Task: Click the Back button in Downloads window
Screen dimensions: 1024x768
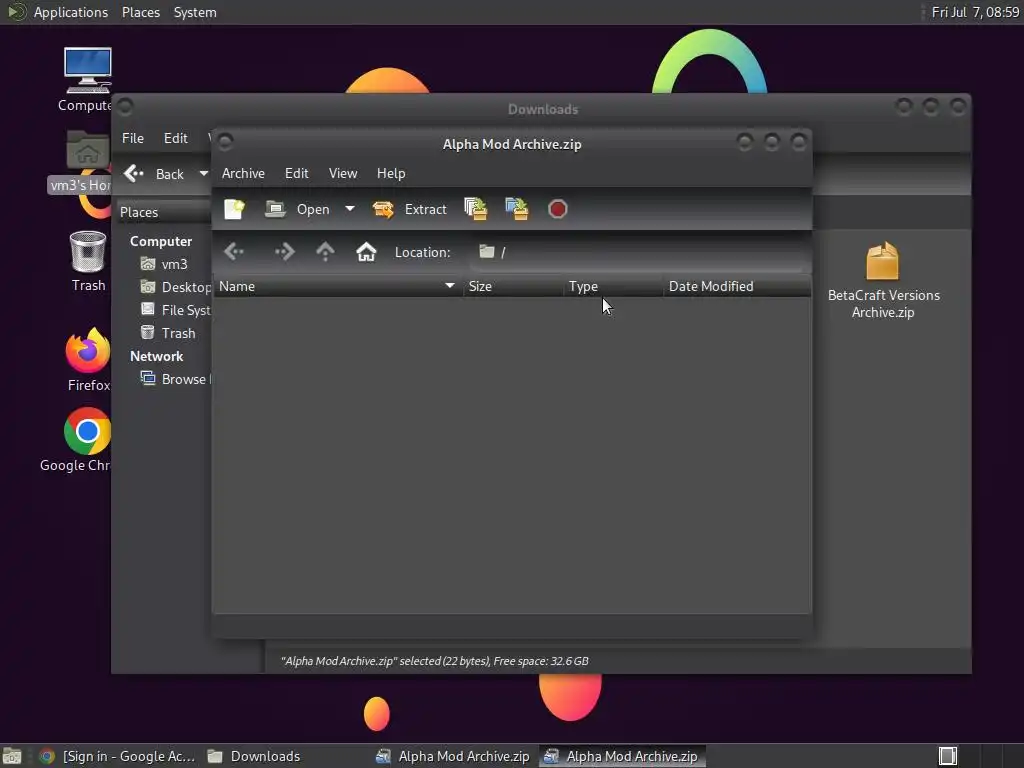Action: (154, 174)
